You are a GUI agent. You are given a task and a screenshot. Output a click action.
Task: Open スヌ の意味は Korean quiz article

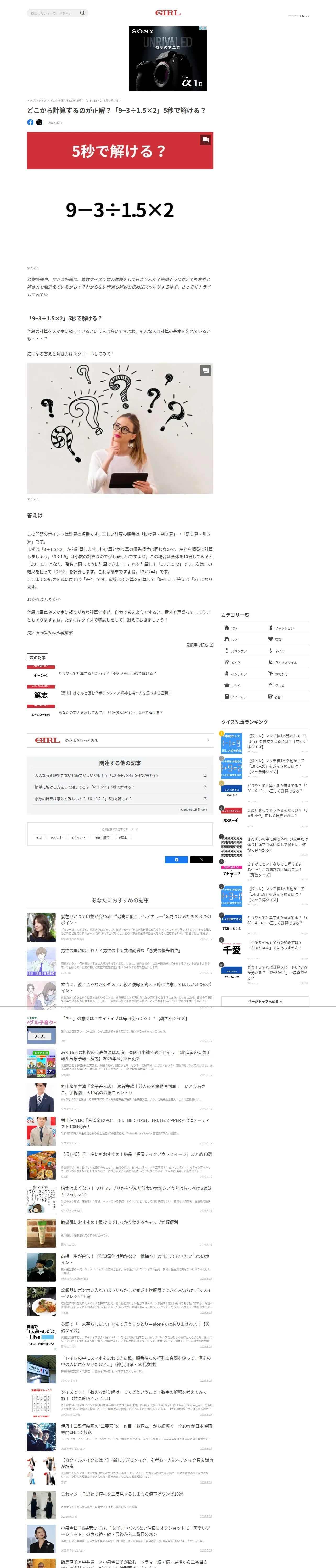tap(120, 1029)
